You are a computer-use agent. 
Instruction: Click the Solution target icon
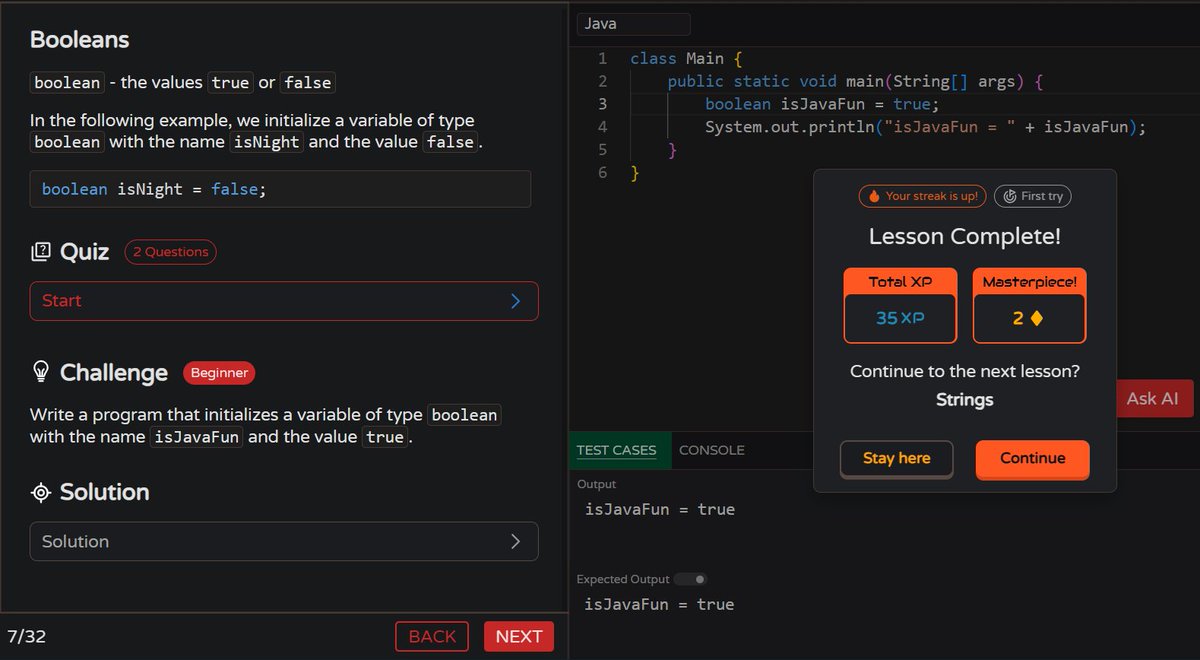point(40,492)
